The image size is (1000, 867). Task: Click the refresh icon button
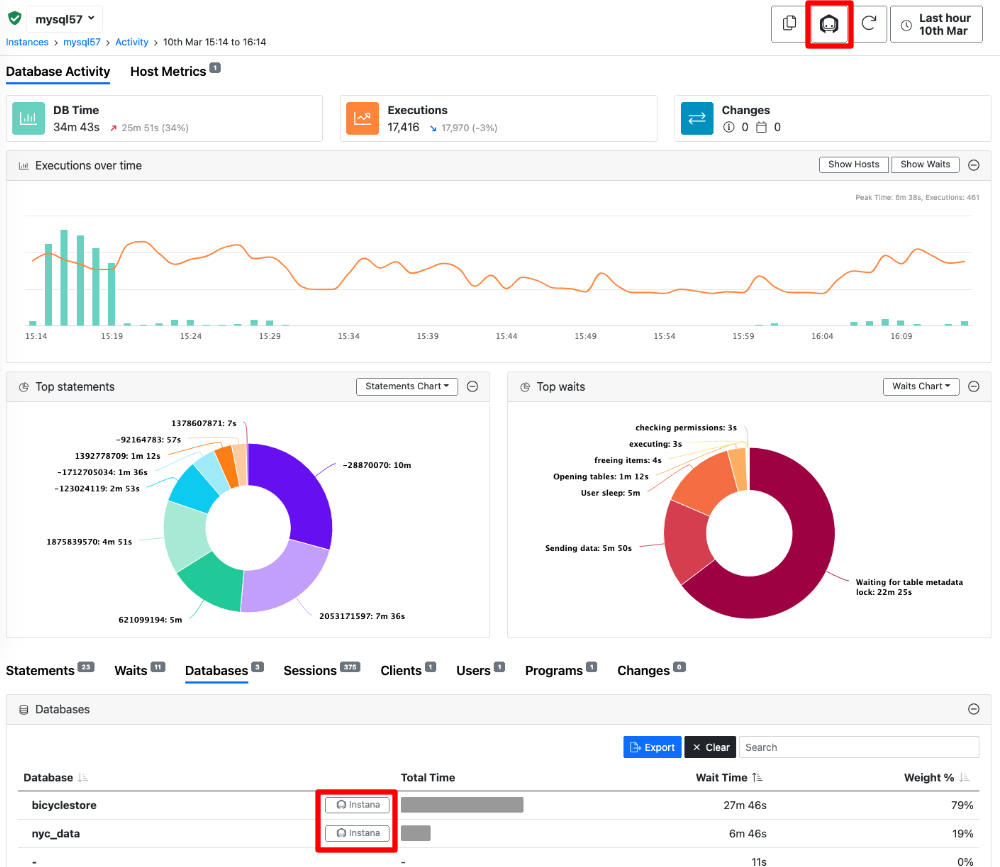[x=869, y=24]
